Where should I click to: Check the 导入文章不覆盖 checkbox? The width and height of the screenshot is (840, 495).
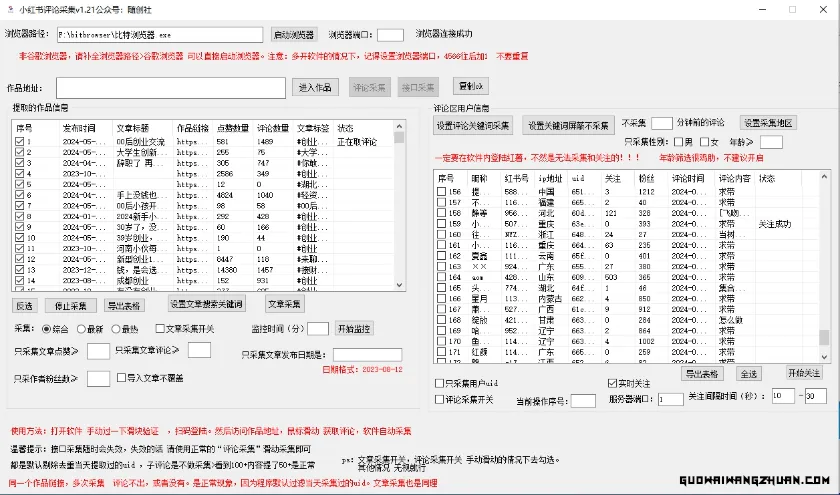[x=122, y=378]
